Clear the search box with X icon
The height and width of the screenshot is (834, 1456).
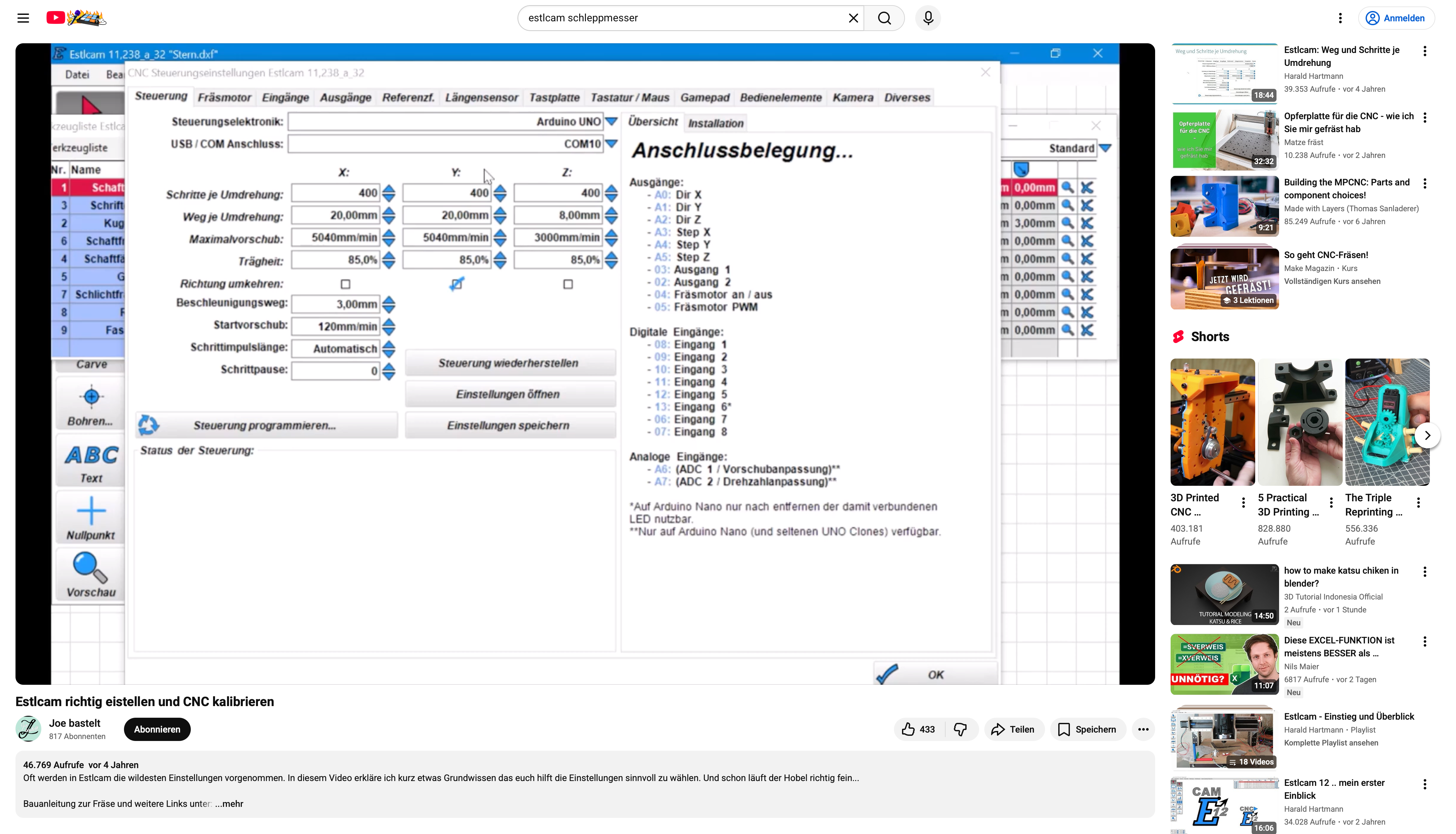[853, 18]
